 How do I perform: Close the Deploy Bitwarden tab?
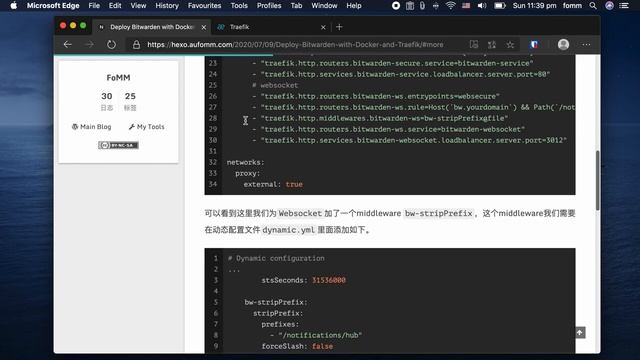point(204,27)
